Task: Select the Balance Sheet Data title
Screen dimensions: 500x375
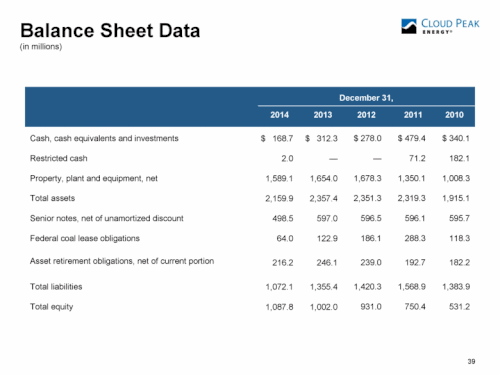Action: (x=110, y=31)
